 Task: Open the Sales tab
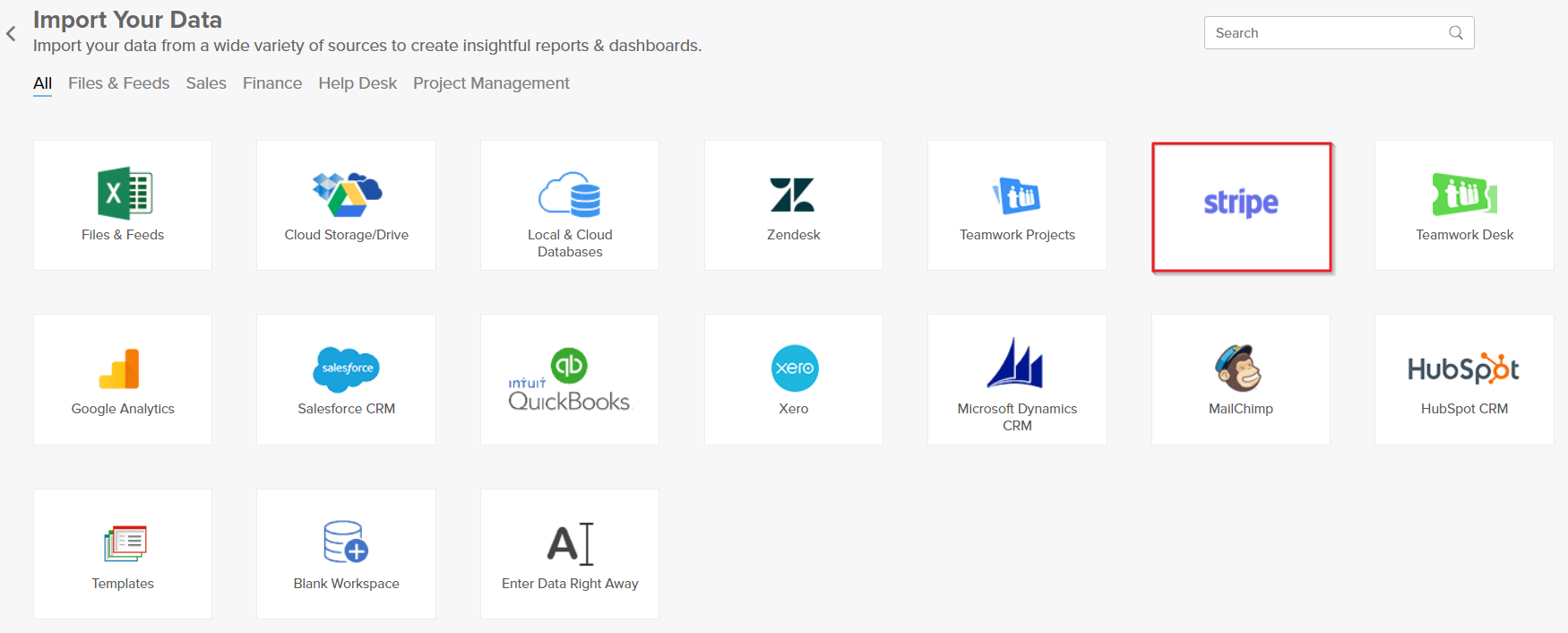[x=206, y=83]
